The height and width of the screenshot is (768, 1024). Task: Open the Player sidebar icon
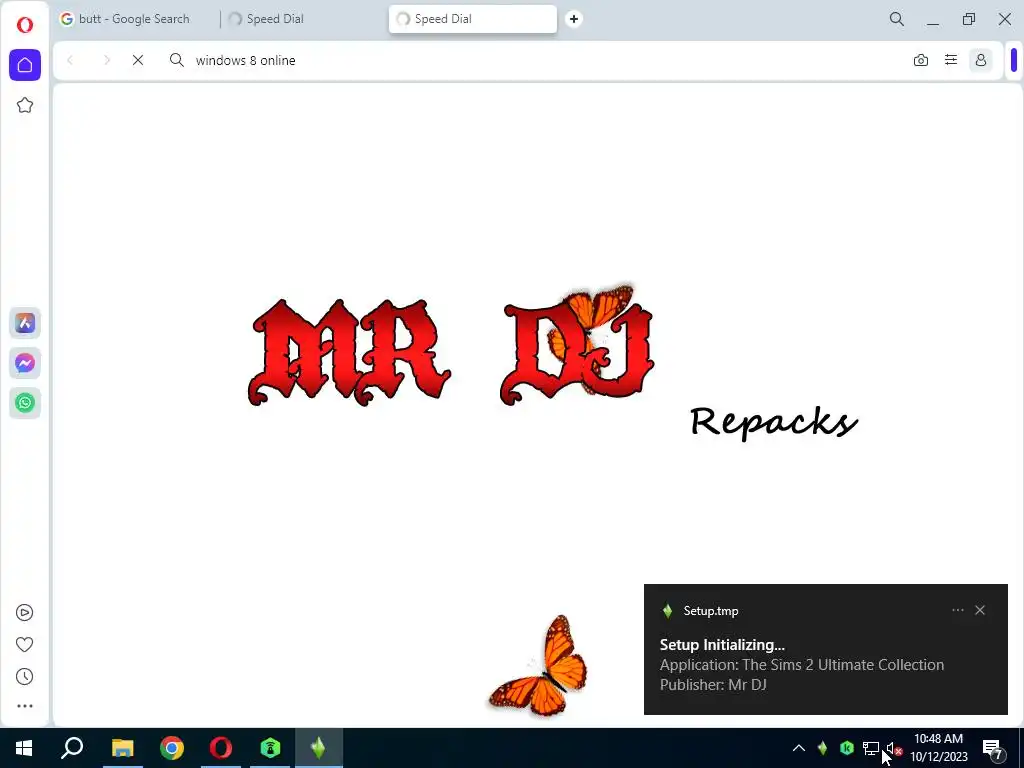pos(24,613)
